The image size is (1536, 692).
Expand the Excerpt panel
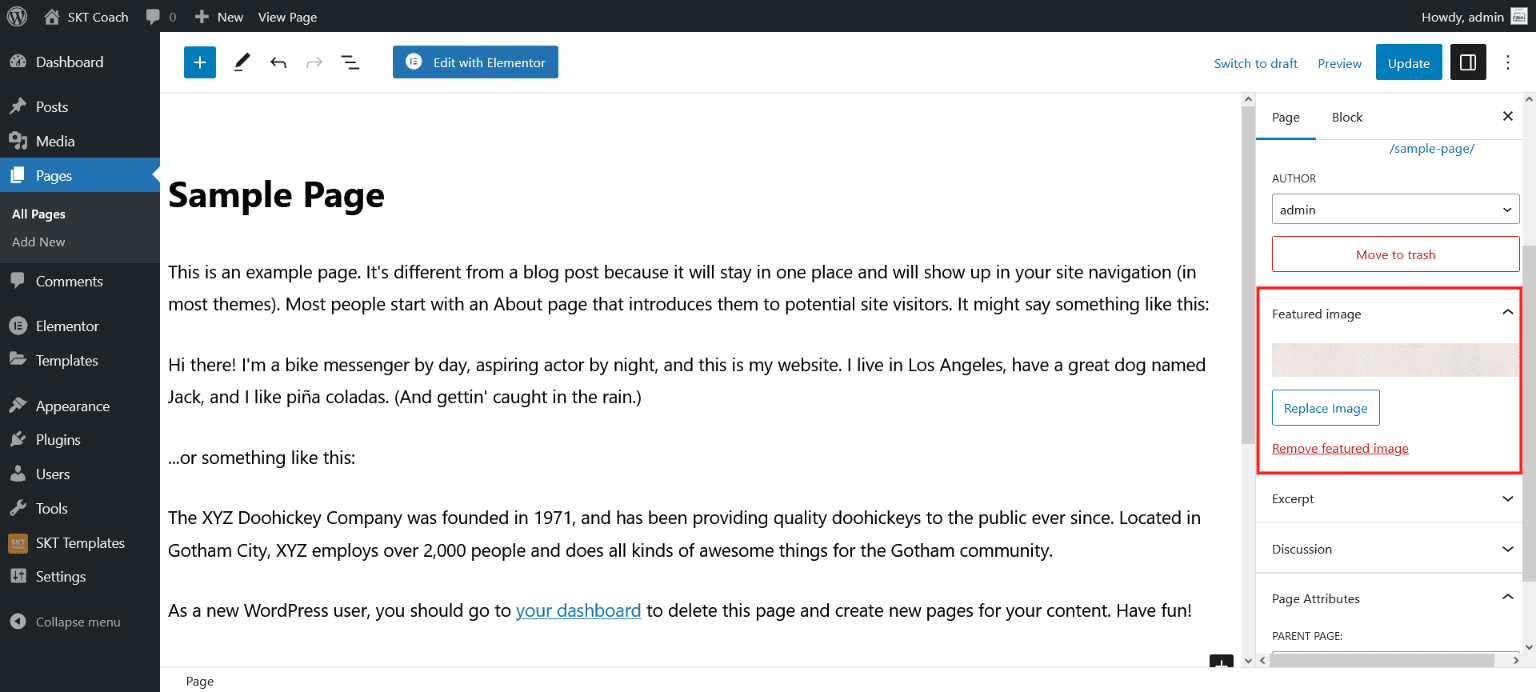pyautogui.click(x=1508, y=498)
